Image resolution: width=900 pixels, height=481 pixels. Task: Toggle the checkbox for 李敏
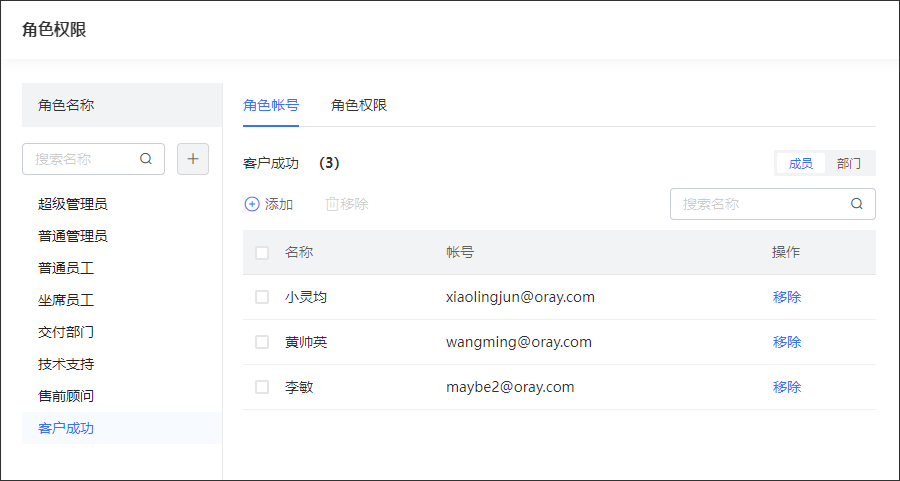click(262, 387)
